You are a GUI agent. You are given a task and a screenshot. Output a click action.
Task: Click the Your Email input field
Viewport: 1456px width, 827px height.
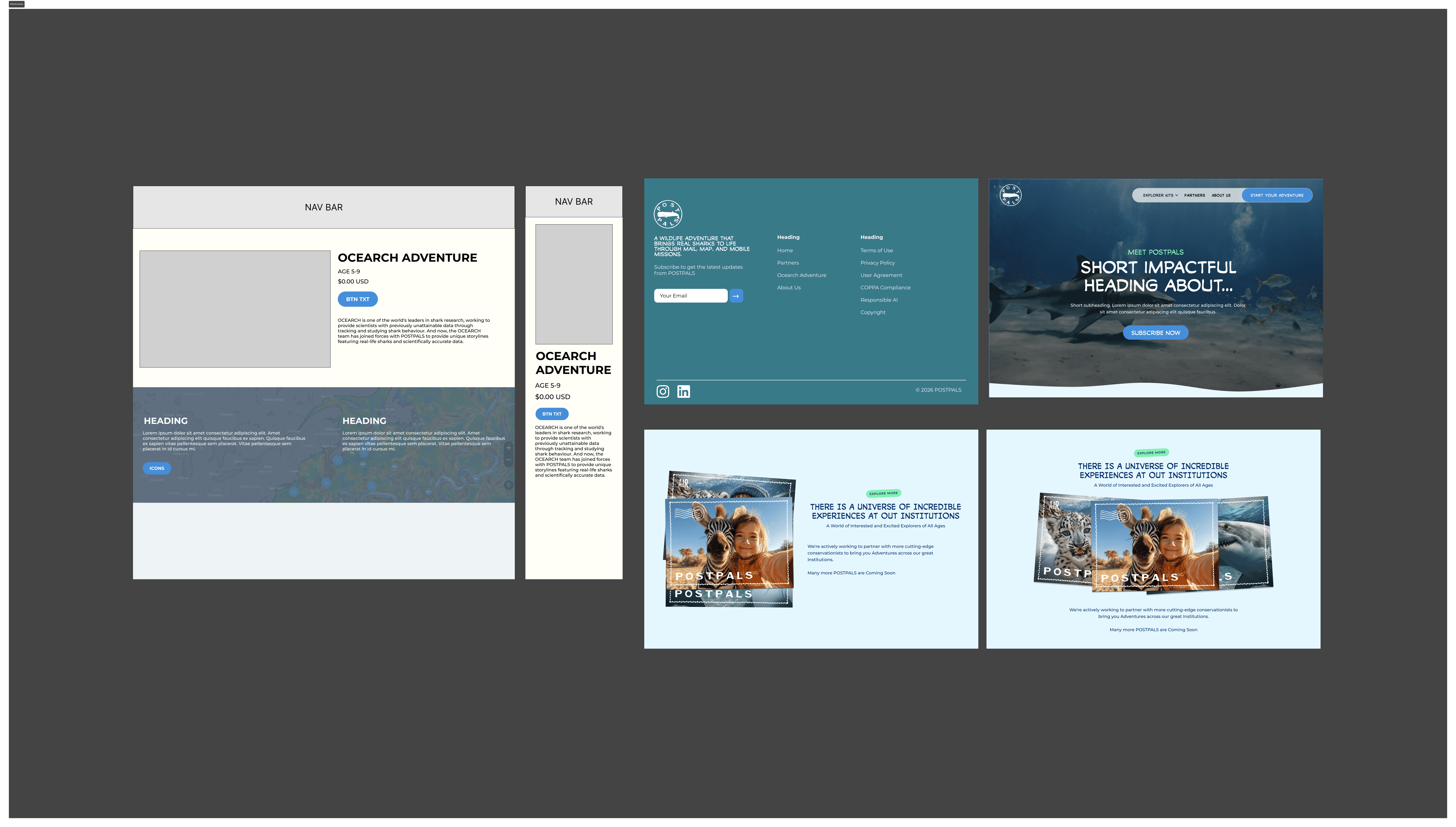pos(690,296)
